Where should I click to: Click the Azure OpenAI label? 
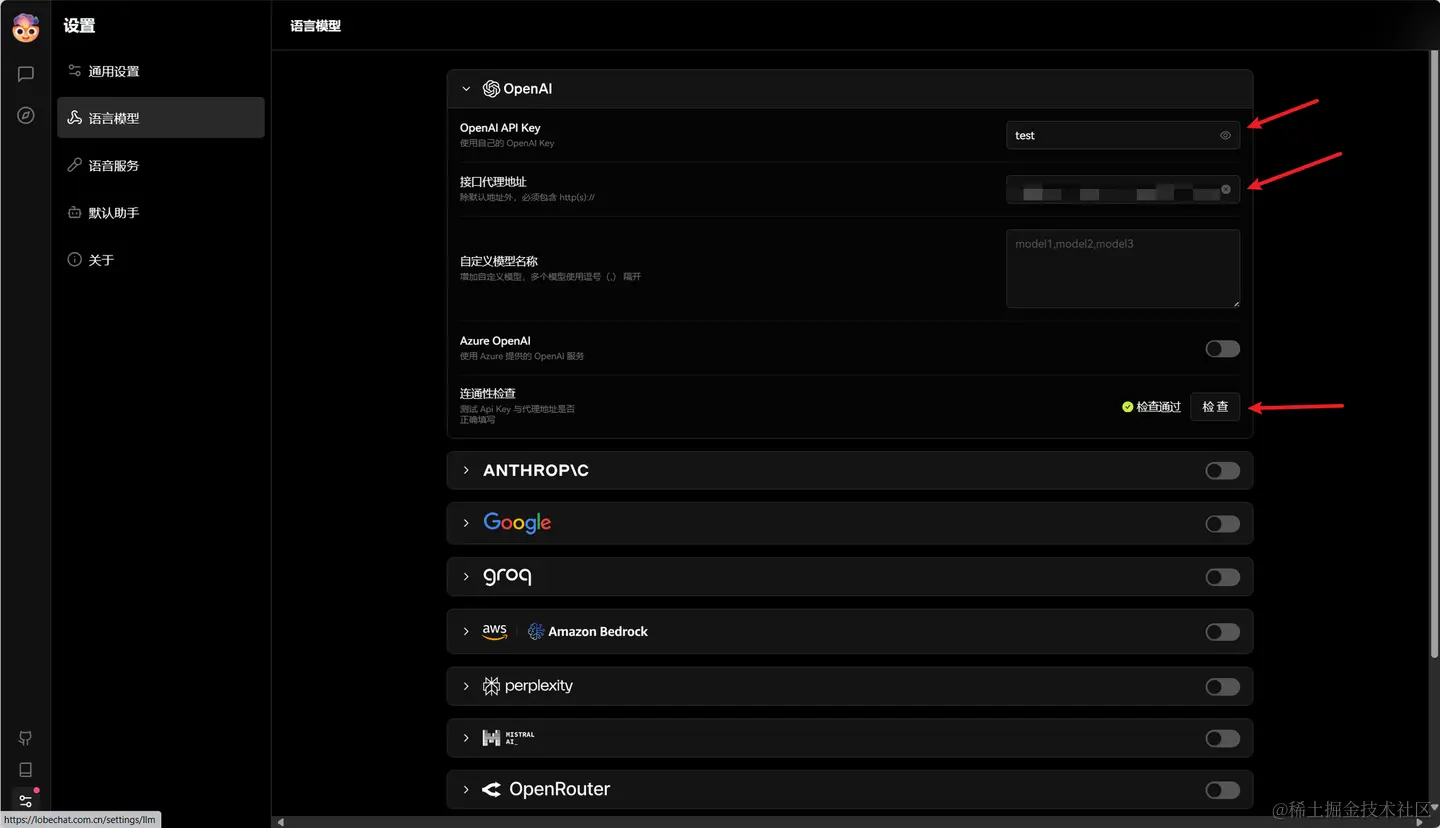(495, 341)
